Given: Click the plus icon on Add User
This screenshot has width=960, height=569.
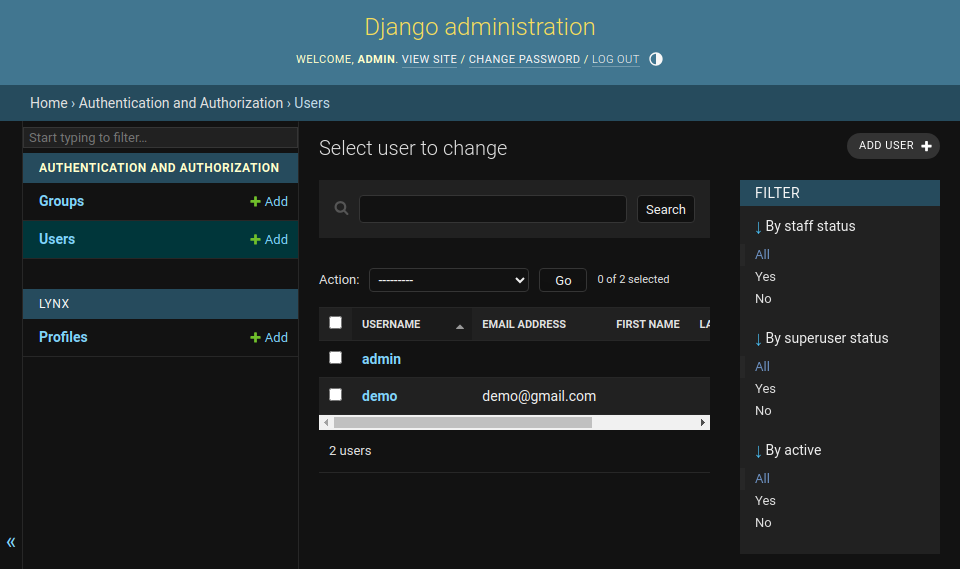Looking at the screenshot, I should click(926, 146).
